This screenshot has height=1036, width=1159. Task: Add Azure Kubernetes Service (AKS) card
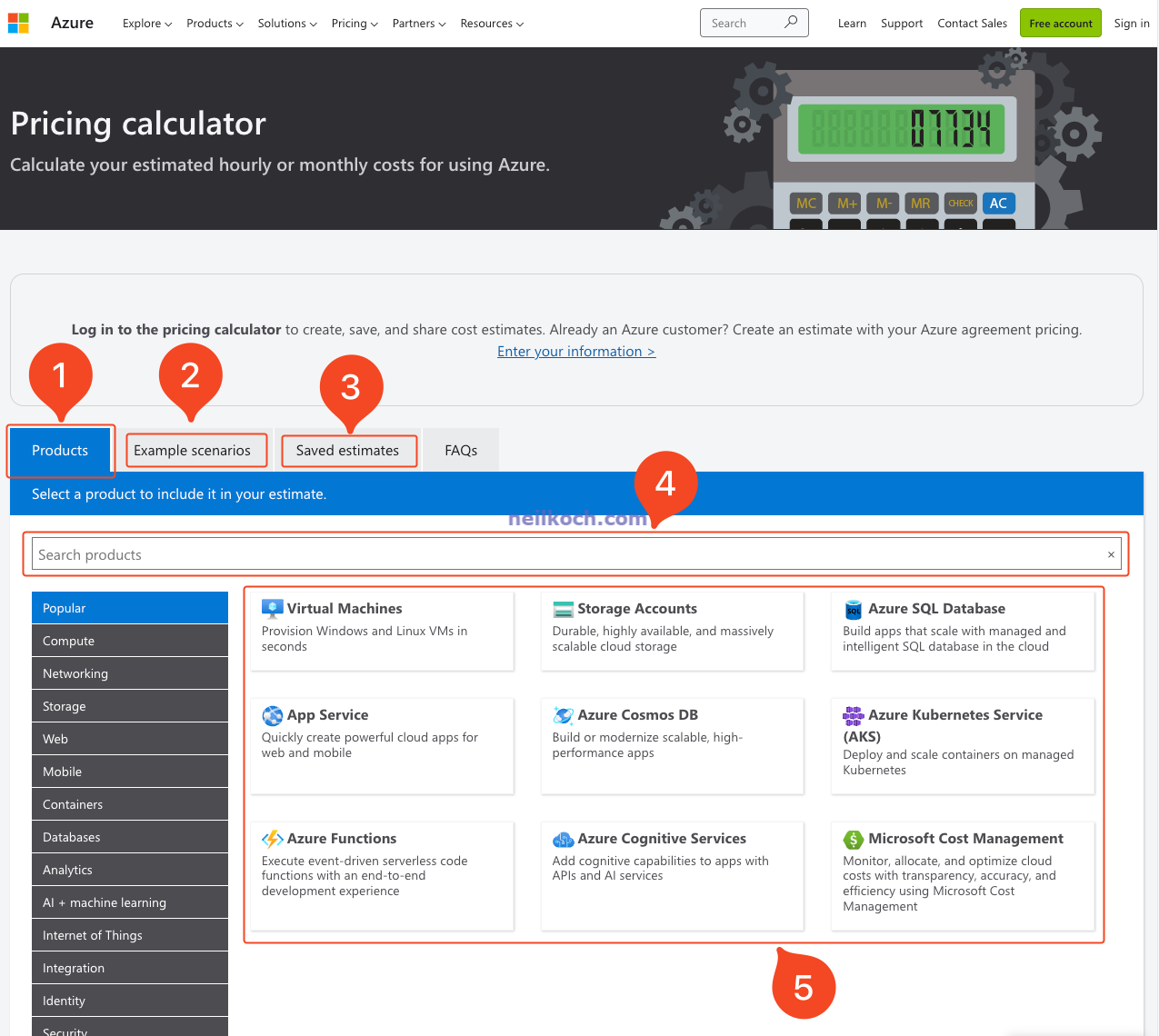click(x=963, y=746)
